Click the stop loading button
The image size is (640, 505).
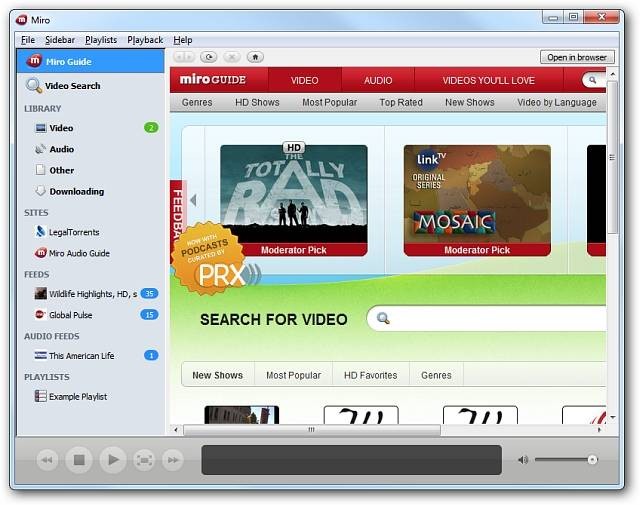[x=232, y=57]
